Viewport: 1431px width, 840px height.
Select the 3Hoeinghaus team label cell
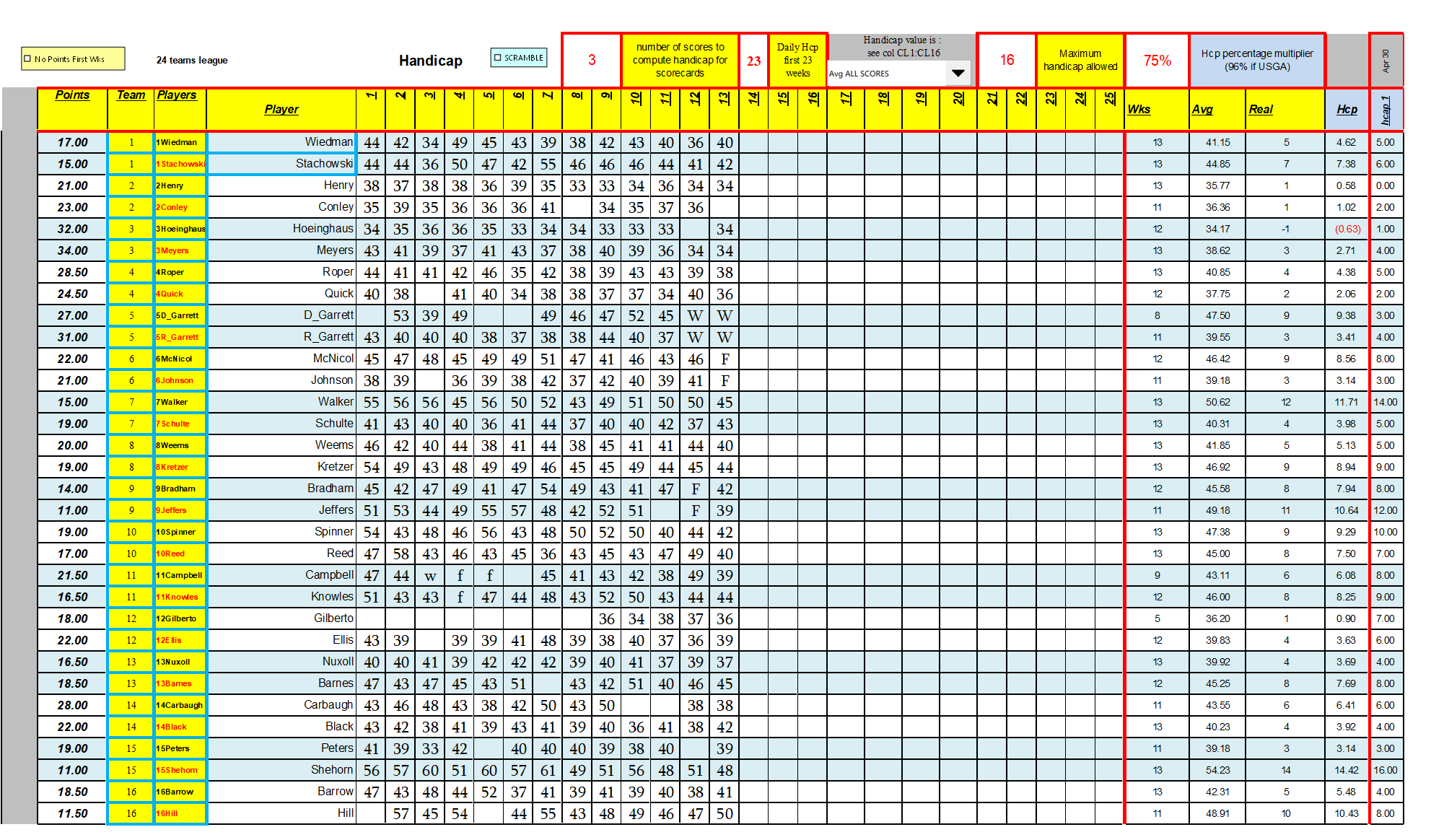tap(180, 229)
